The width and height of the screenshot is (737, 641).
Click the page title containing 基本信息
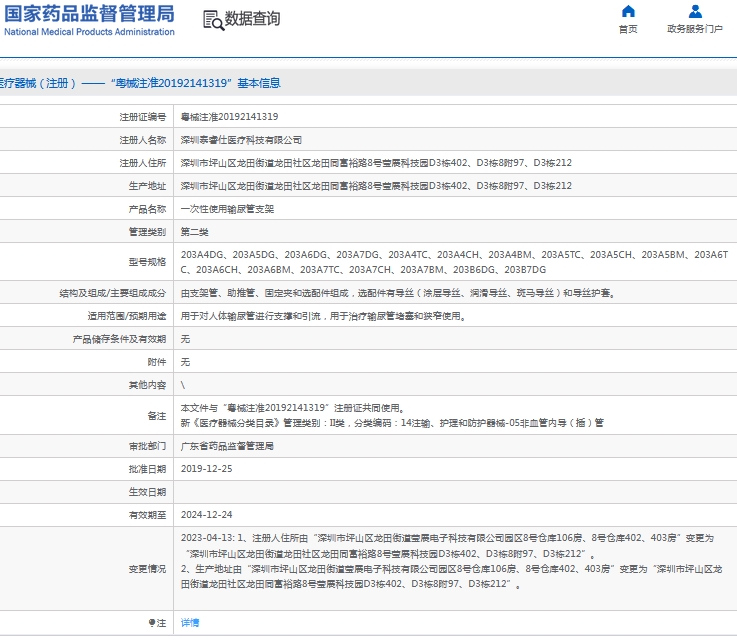click(x=140, y=83)
